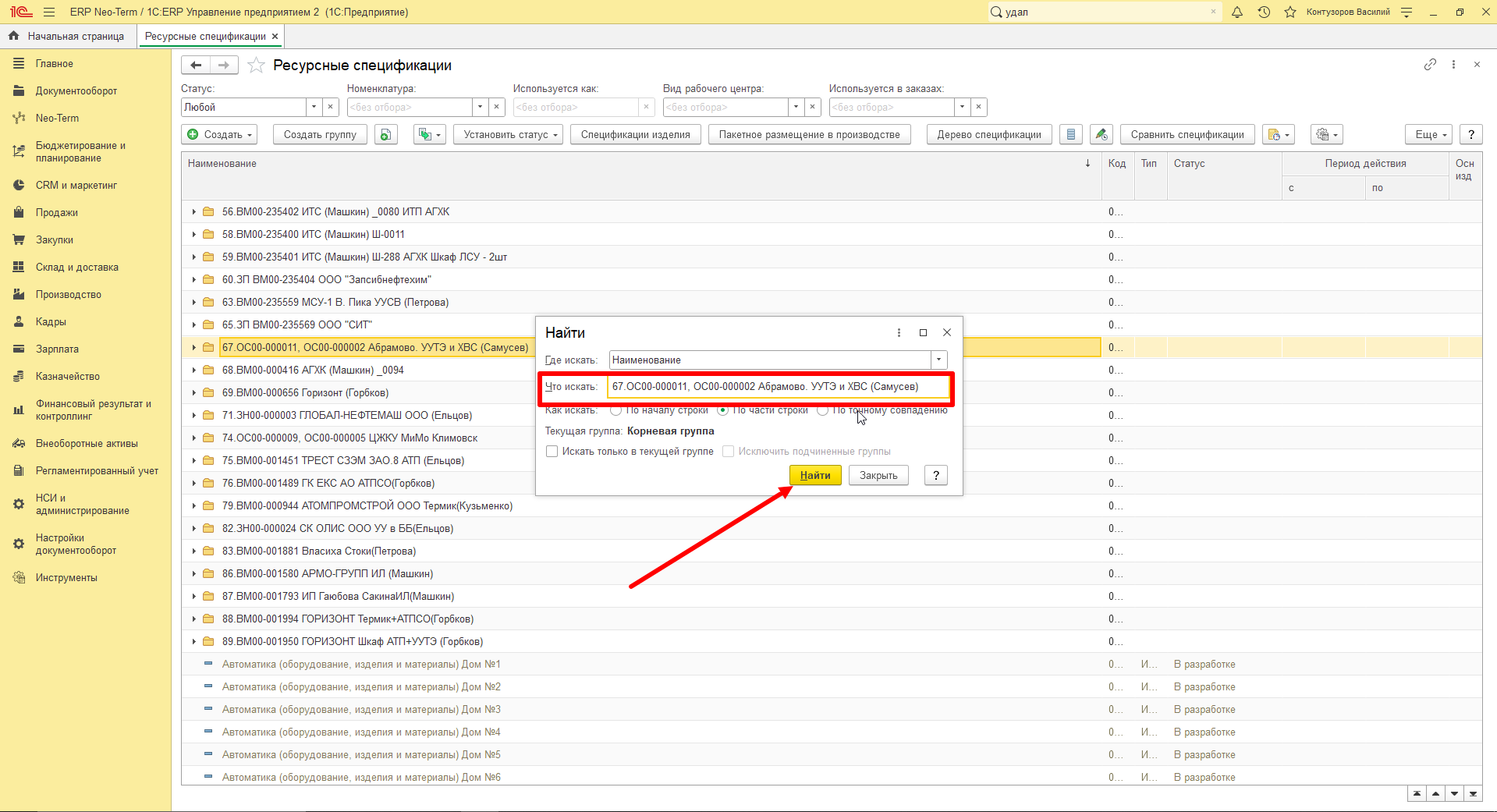
Task: Open the Казначейство section in the sidebar
Action: click(68, 376)
